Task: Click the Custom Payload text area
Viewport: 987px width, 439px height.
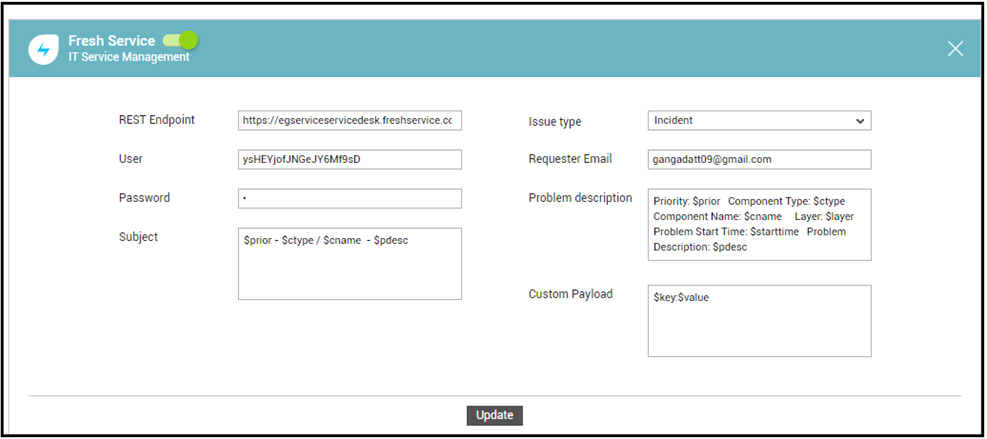Action: point(759,321)
